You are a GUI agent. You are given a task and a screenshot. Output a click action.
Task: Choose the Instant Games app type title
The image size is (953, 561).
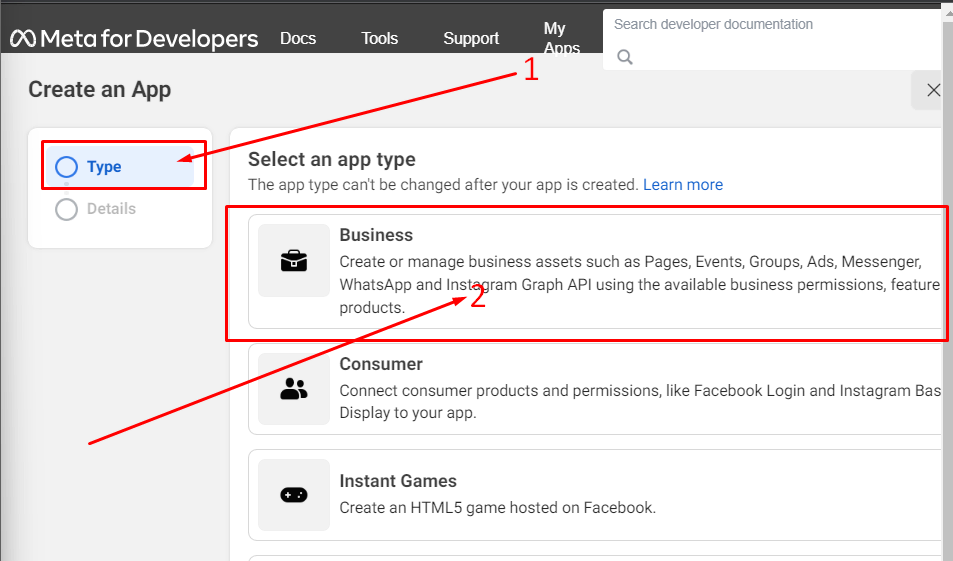click(x=398, y=481)
